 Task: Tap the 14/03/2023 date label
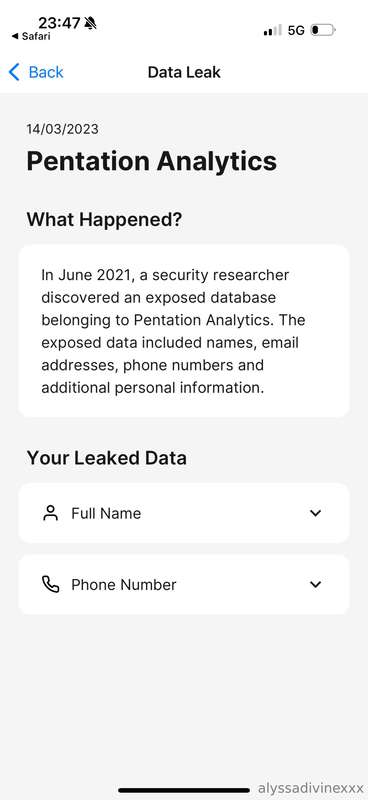(x=62, y=129)
